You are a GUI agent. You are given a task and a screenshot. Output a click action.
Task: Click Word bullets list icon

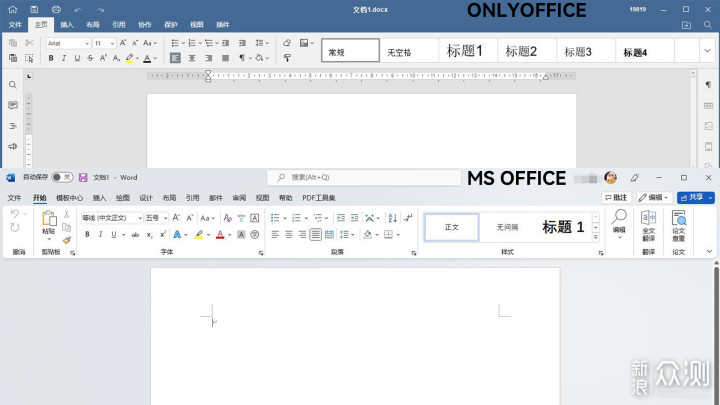tap(275, 218)
